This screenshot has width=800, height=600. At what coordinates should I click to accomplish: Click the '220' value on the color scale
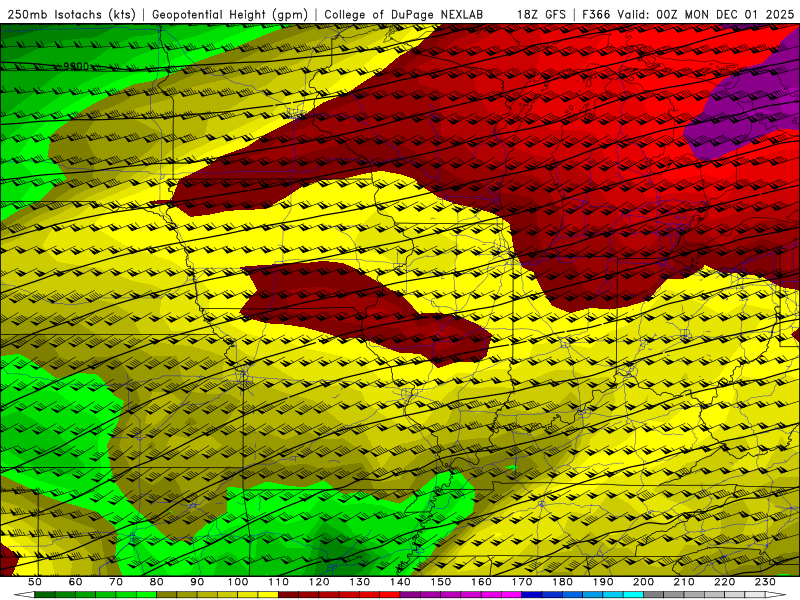click(x=724, y=582)
